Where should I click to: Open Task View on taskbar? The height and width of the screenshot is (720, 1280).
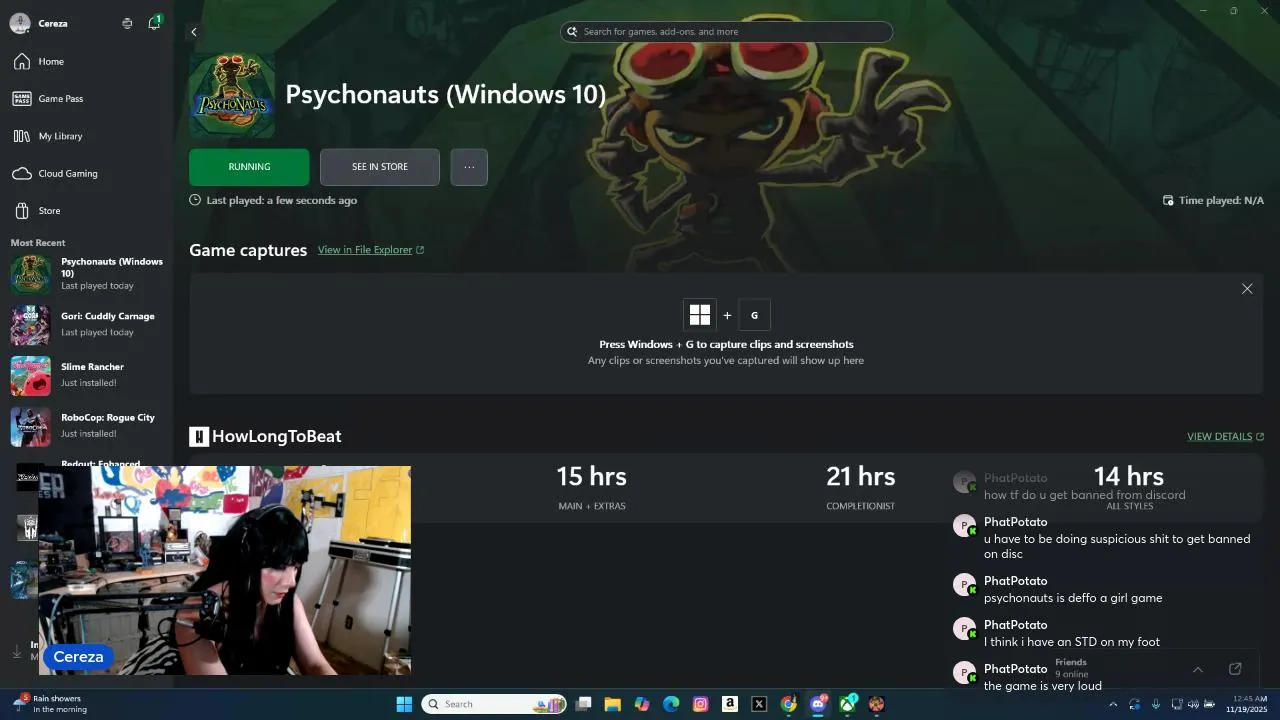tap(584, 704)
